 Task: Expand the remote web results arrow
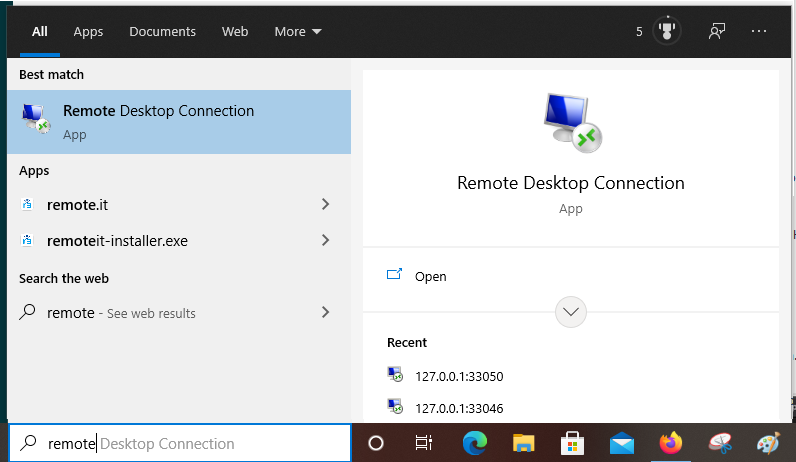(x=325, y=312)
